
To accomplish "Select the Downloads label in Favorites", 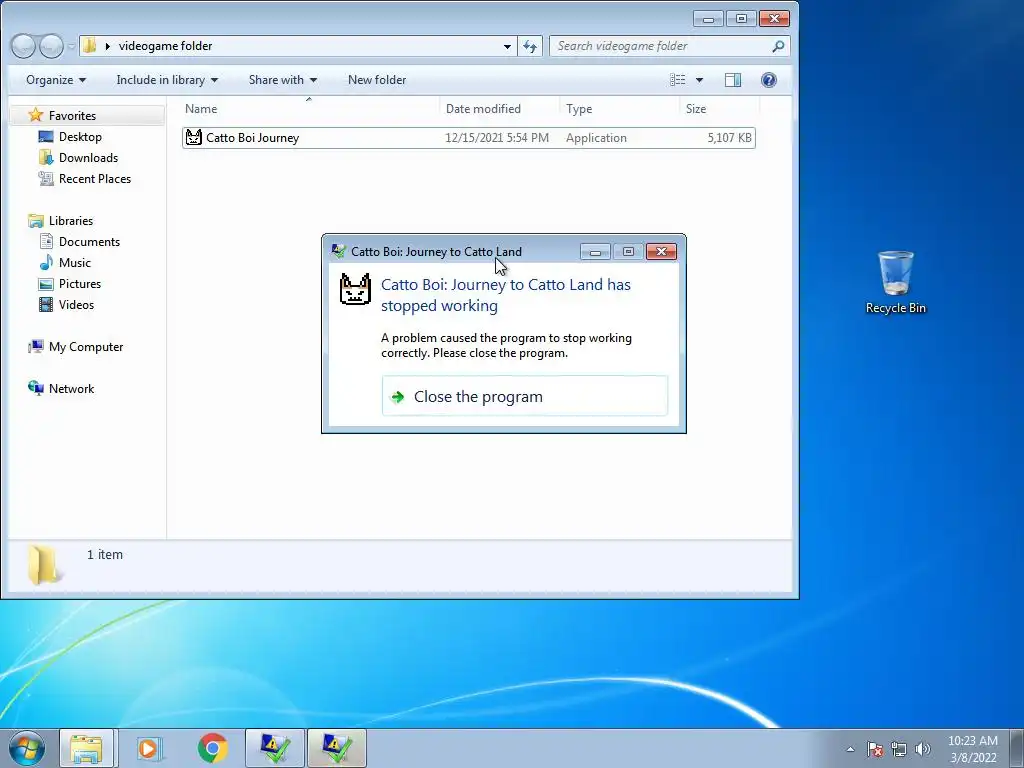I will tap(88, 157).
